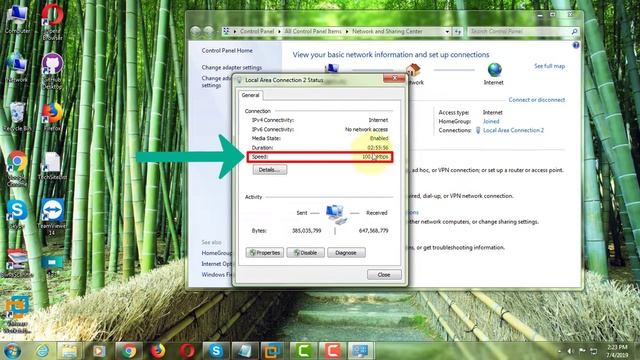640x360 pixels.
Task: Open Windows Explorer from the taskbar
Action: pyautogui.click(x=70, y=351)
